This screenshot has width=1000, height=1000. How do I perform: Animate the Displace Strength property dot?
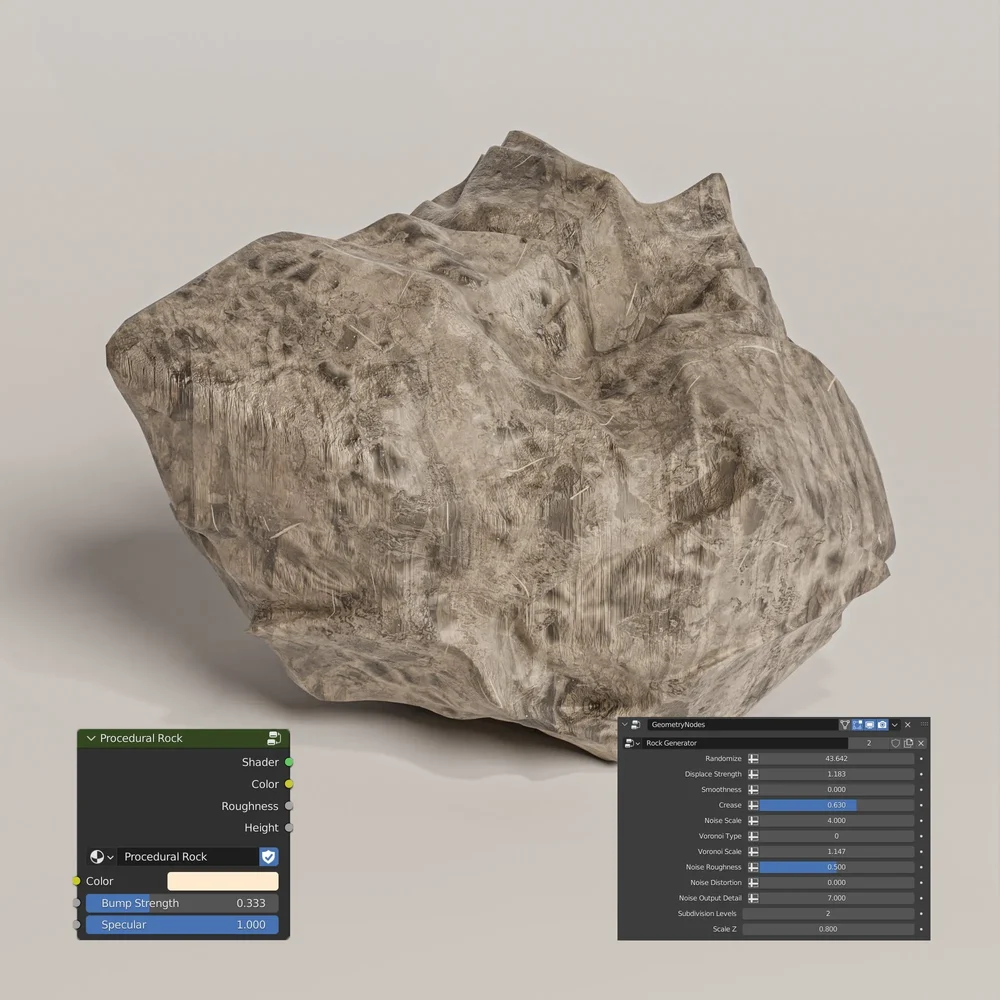point(921,774)
